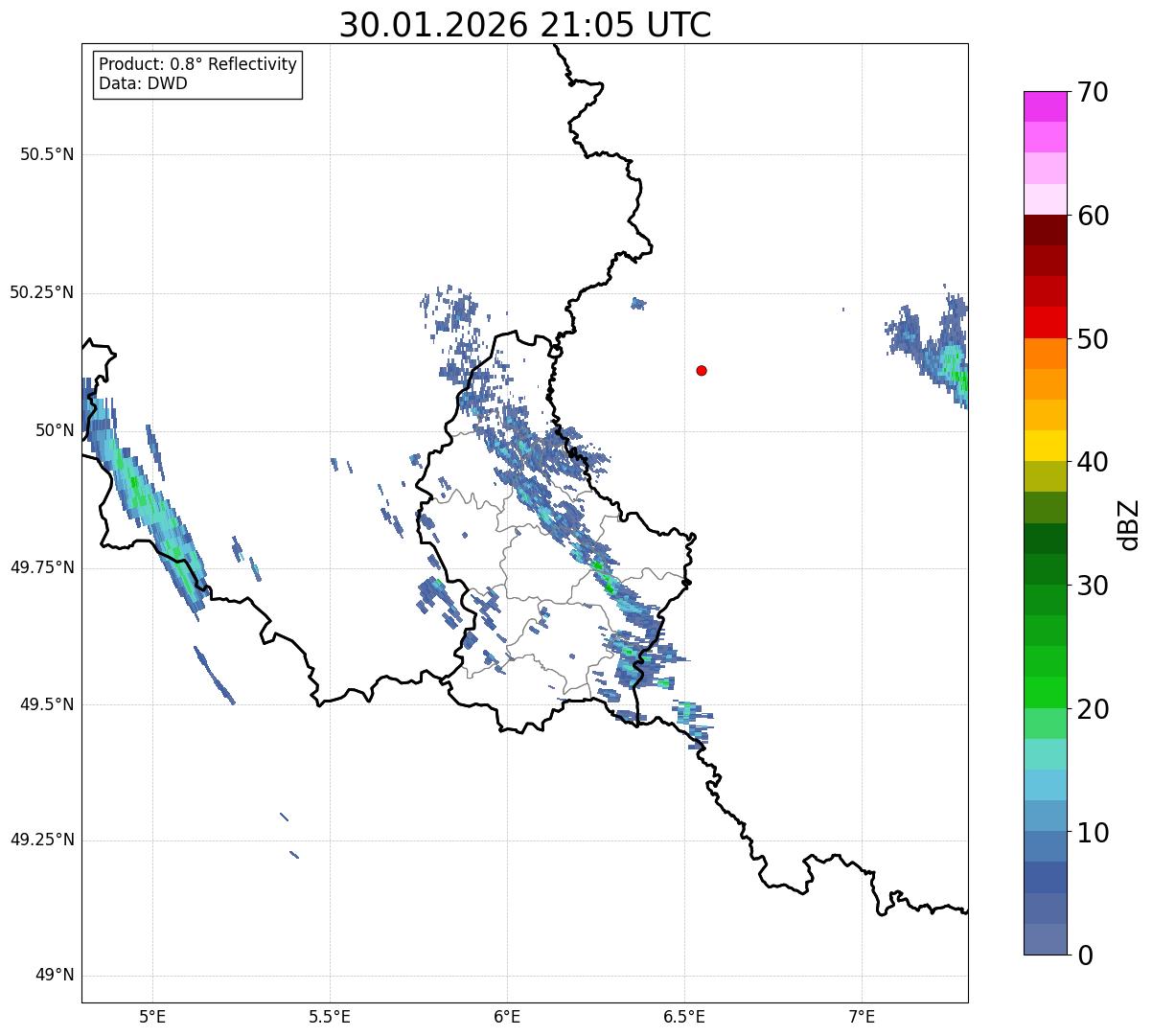This screenshot has width=1152, height=1036.
Task: Click the red station marker dot
Action: click(x=702, y=370)
